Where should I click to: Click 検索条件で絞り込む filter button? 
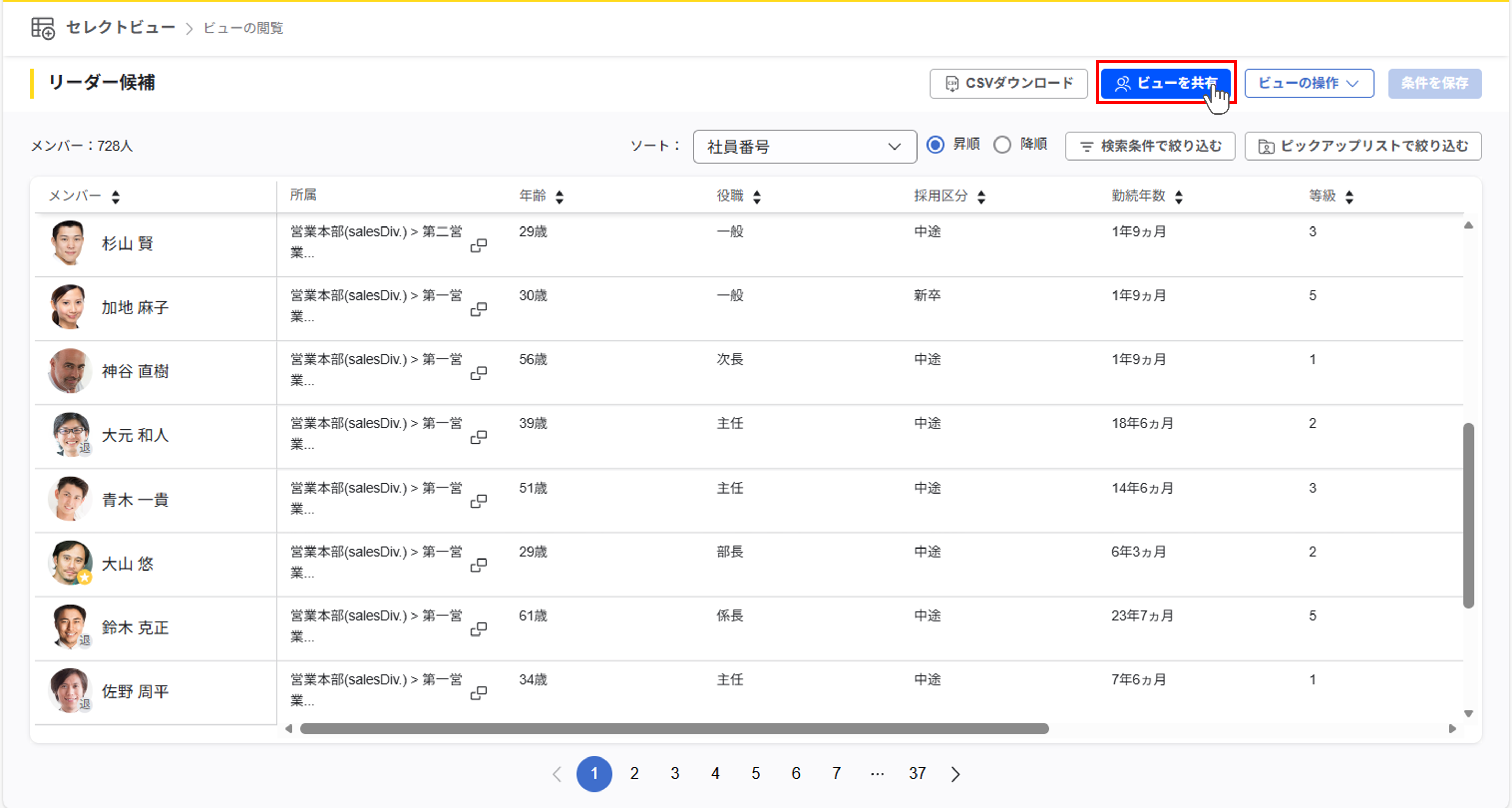tap(1150, 146)
